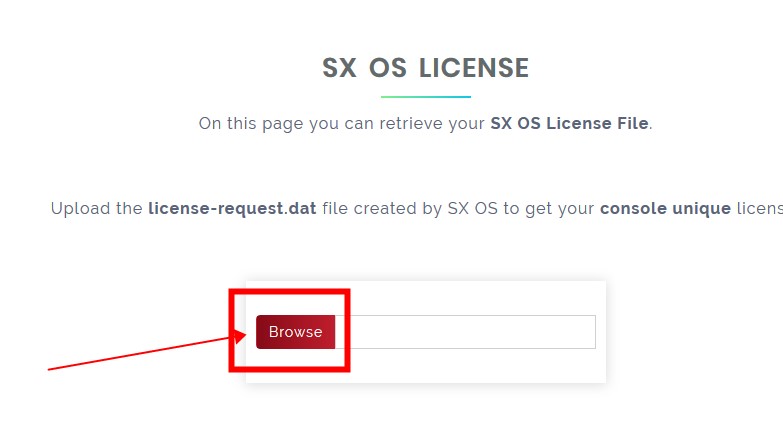Click the "SX" letters in the page title
Viewport: 783px width, 433px height.
[339, 68]
